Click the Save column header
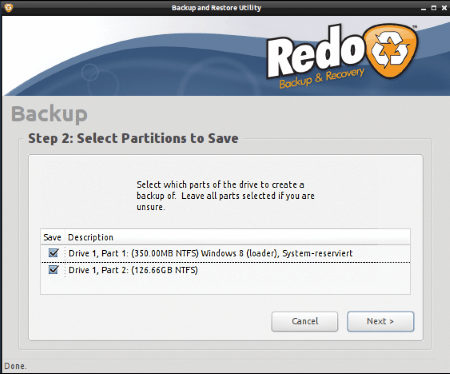The height and width of the screenshot is (374, 450). coord(53,237)
